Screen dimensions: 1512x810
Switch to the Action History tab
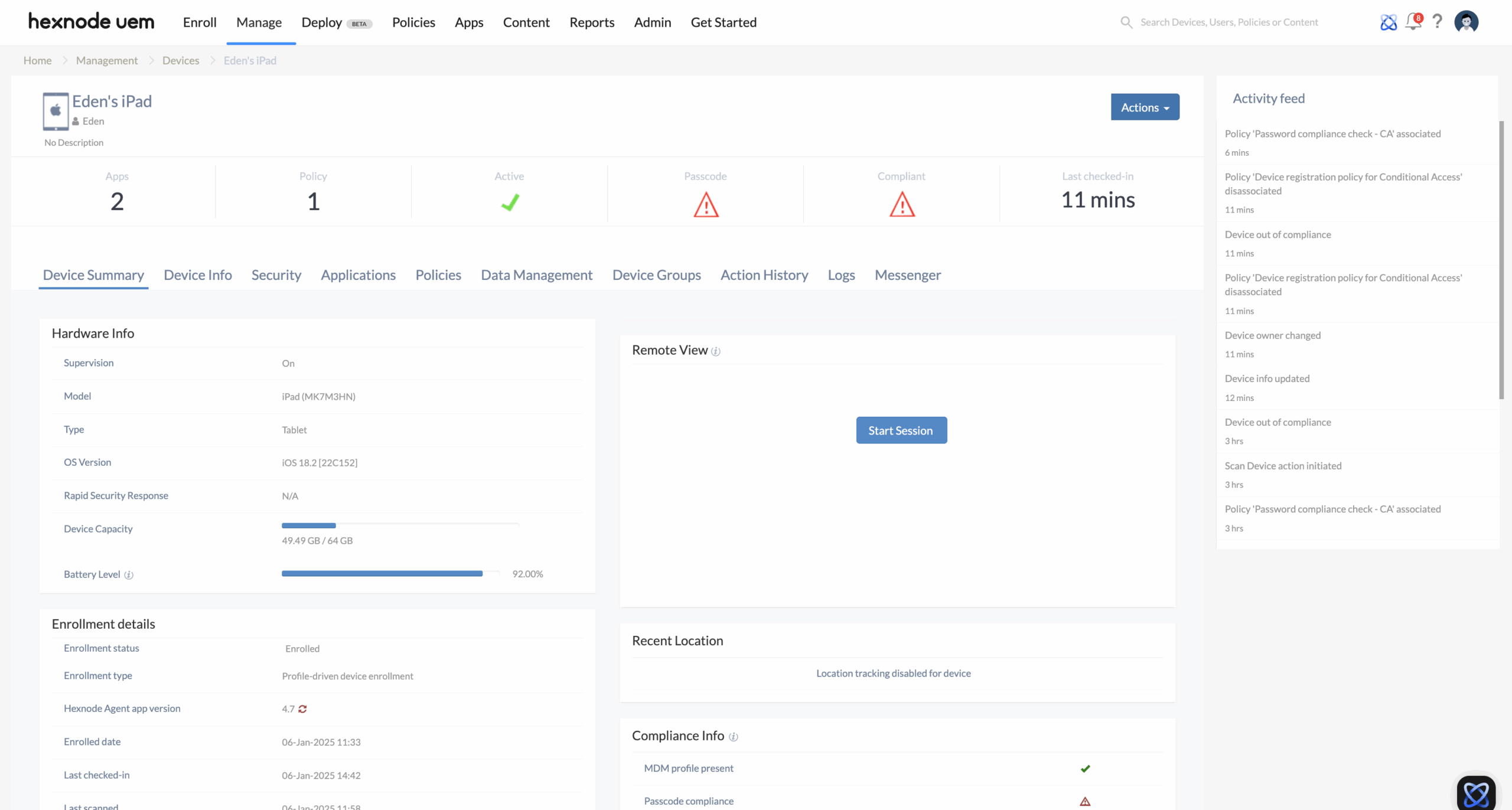point(764,275)
